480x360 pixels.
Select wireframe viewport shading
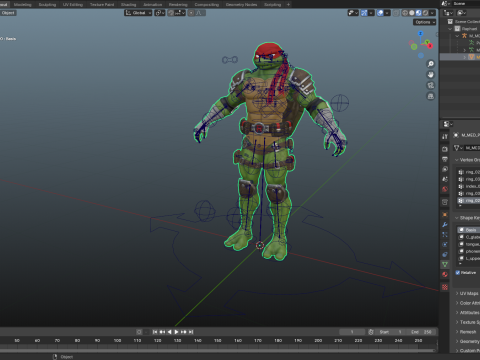tap(405, 13)
